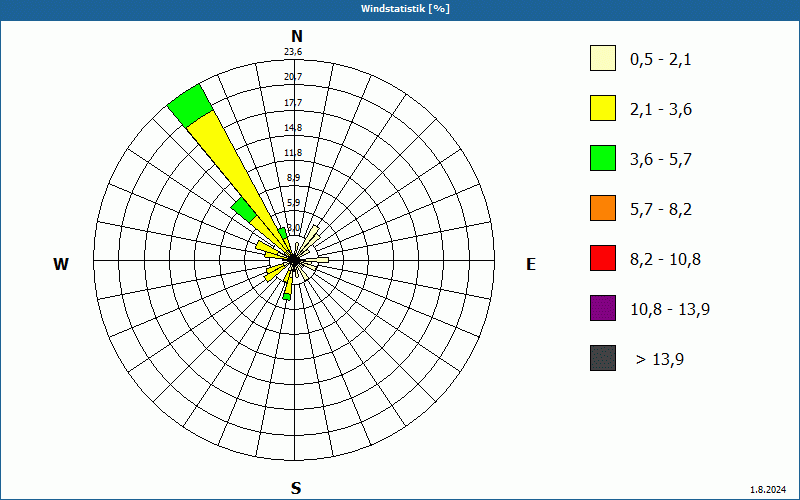
Task: Click the 5,9 ring scale value
Action: tap(293, 203)
